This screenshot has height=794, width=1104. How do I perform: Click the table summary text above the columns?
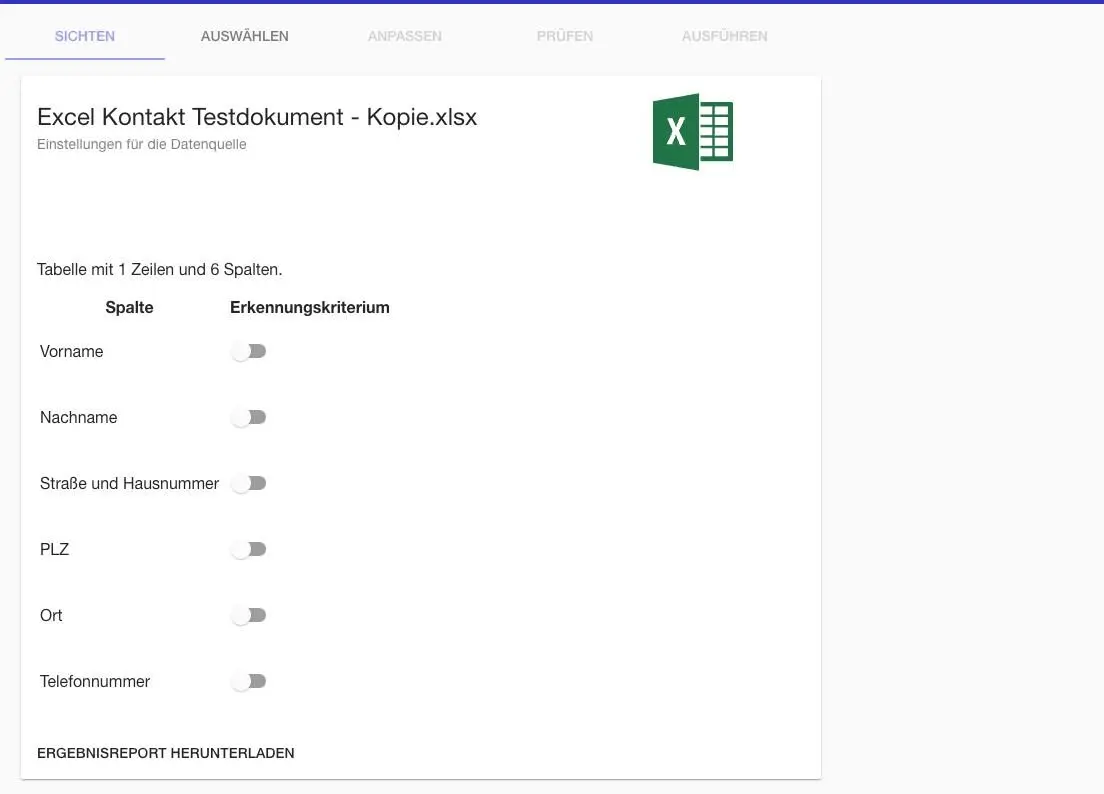point(159,269)
